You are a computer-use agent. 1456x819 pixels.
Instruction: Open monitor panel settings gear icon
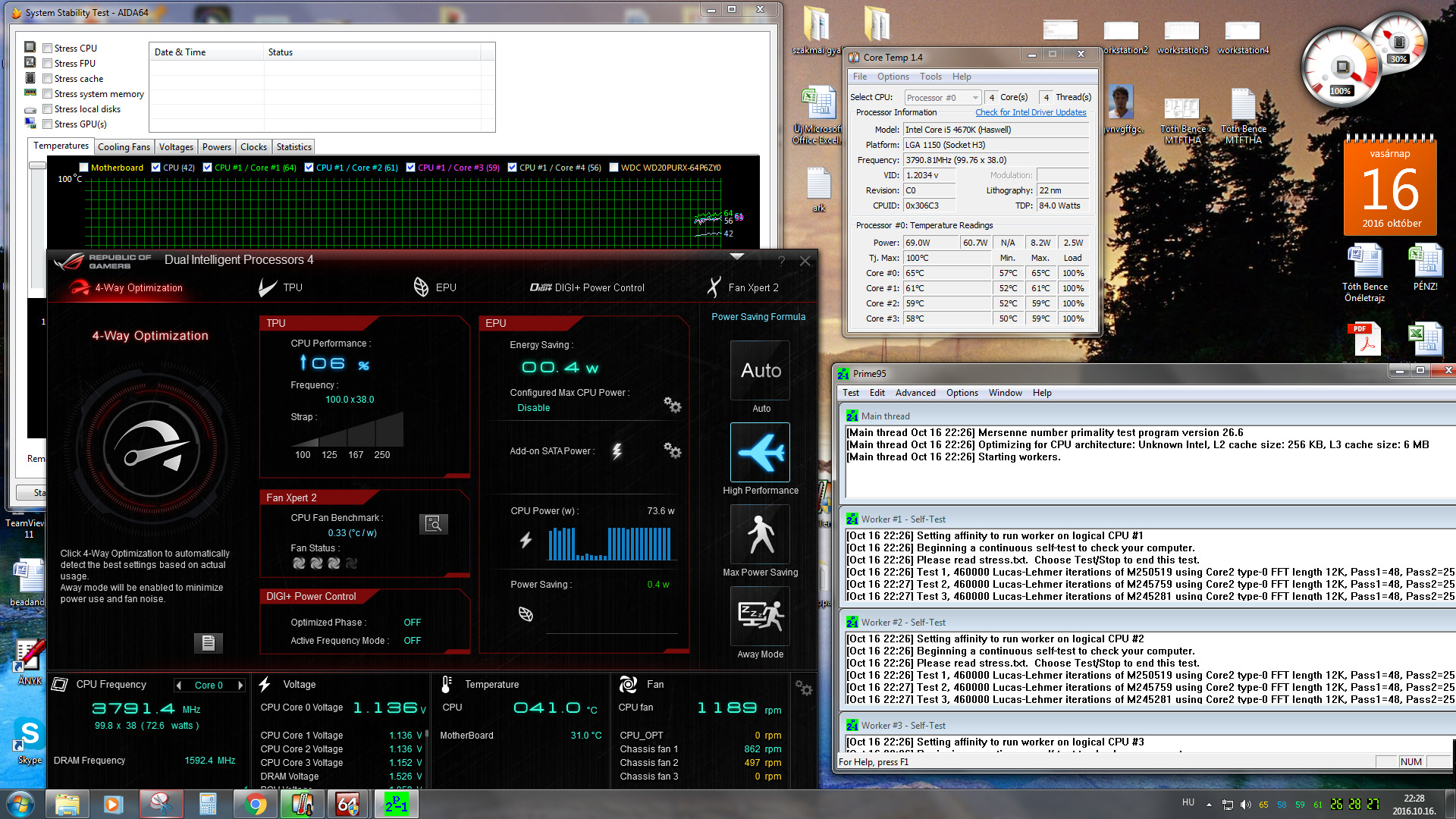(x=804, y=688)
